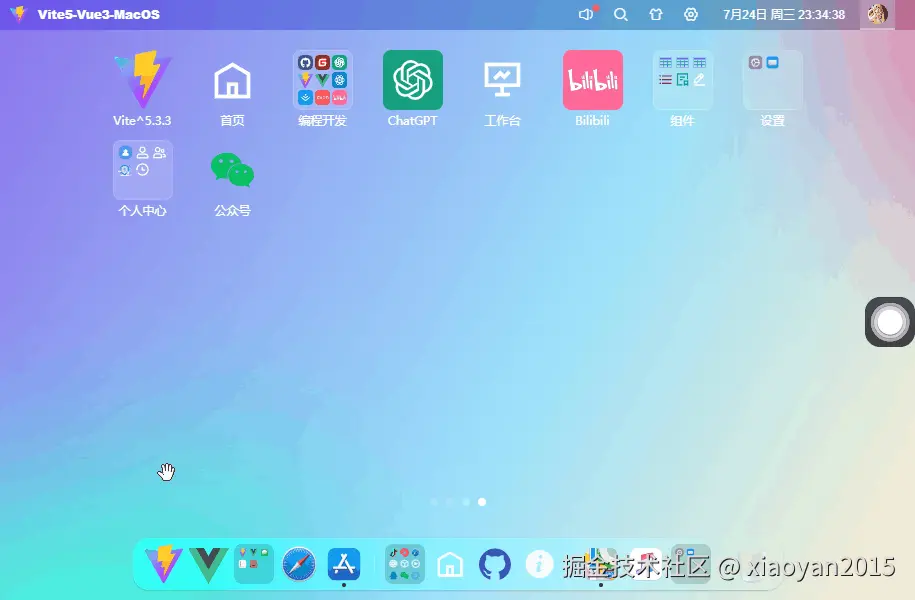Click the 7月24日 周三 date and time
Image resolution: width=915 pixels, height=600 pixels.
pyautogui.click(x=784, y=15)
